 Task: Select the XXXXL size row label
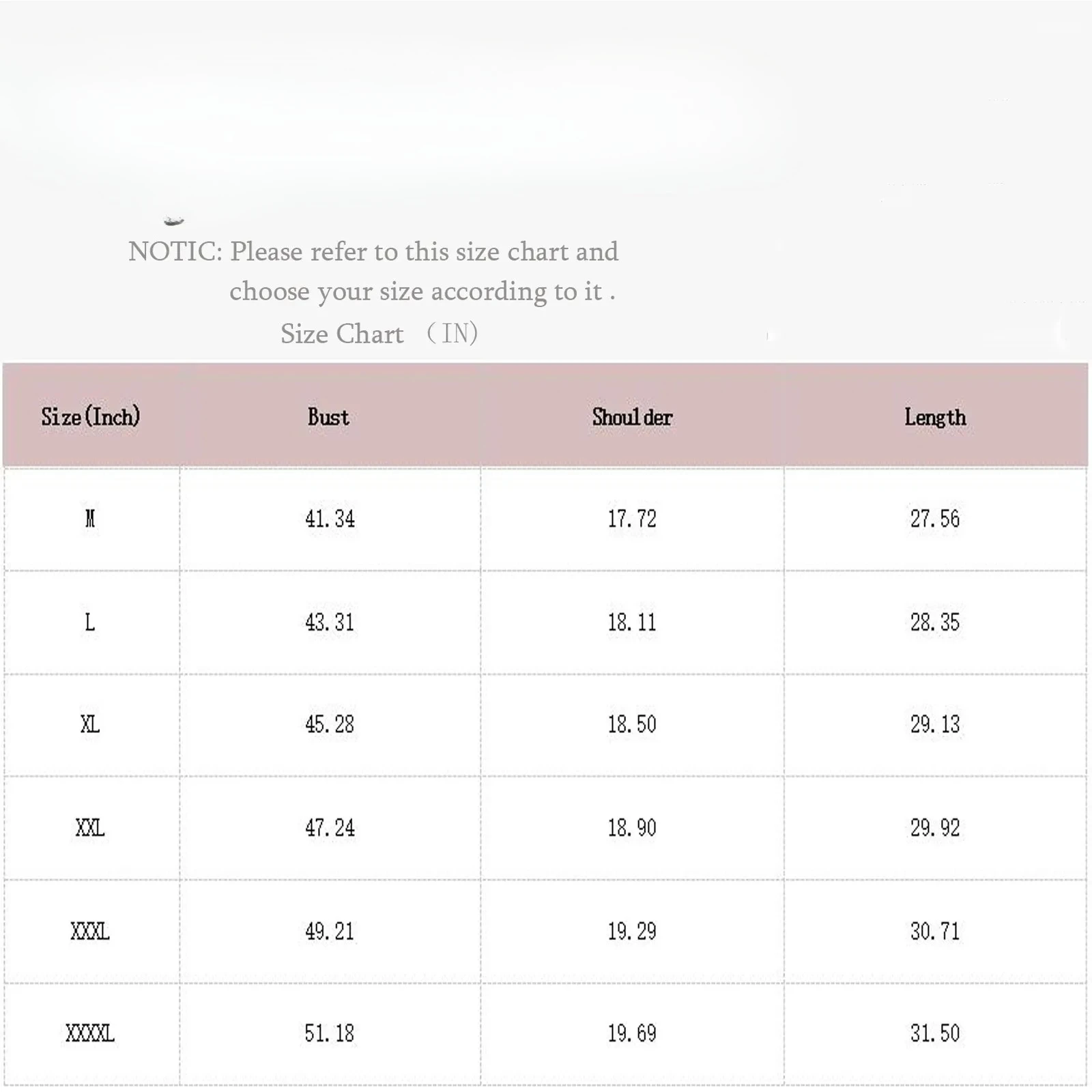(90, 1033)
